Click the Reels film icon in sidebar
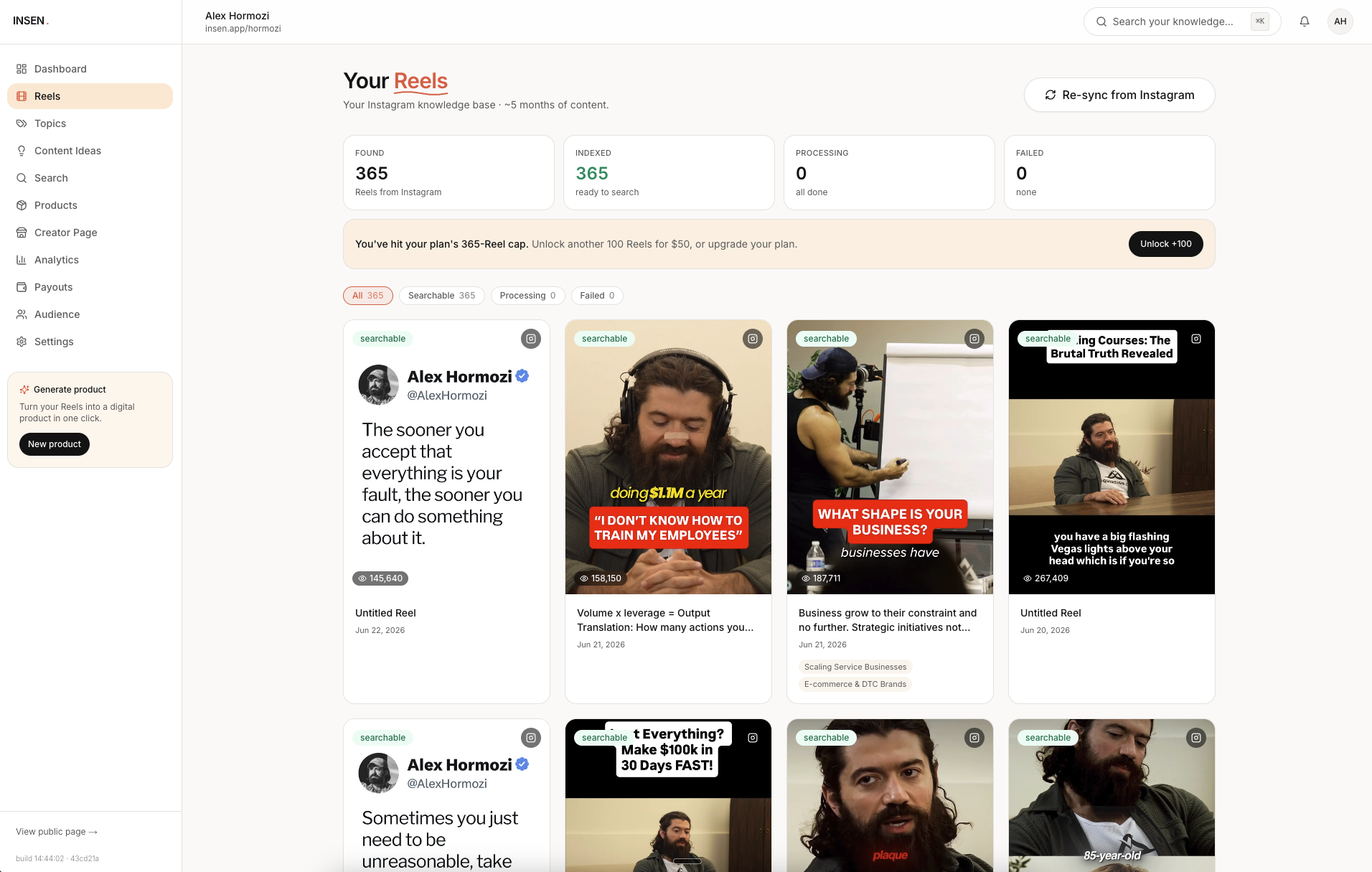 22,96
